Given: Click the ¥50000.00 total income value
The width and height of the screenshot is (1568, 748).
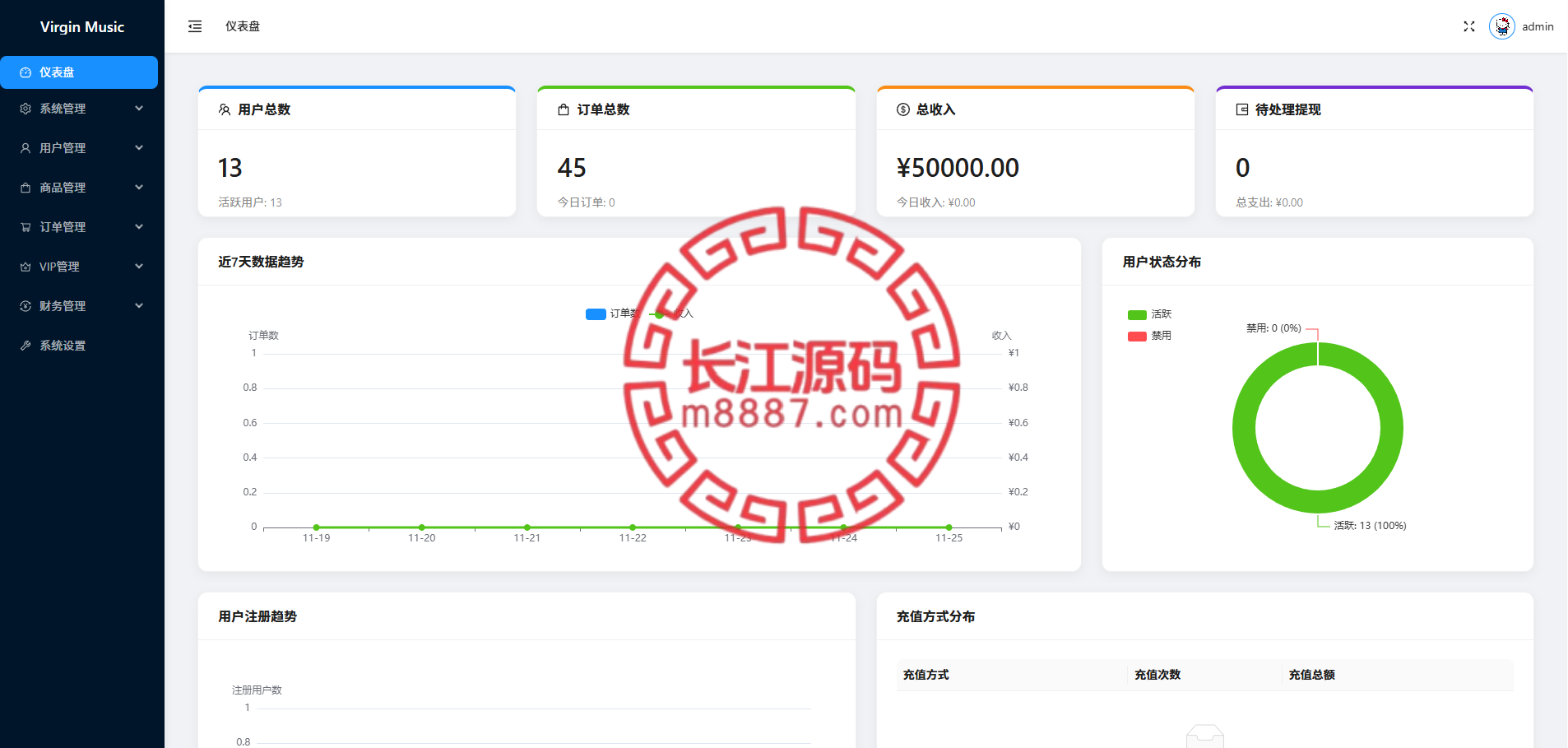Looking at the screenshot, I should click(958, 168).
